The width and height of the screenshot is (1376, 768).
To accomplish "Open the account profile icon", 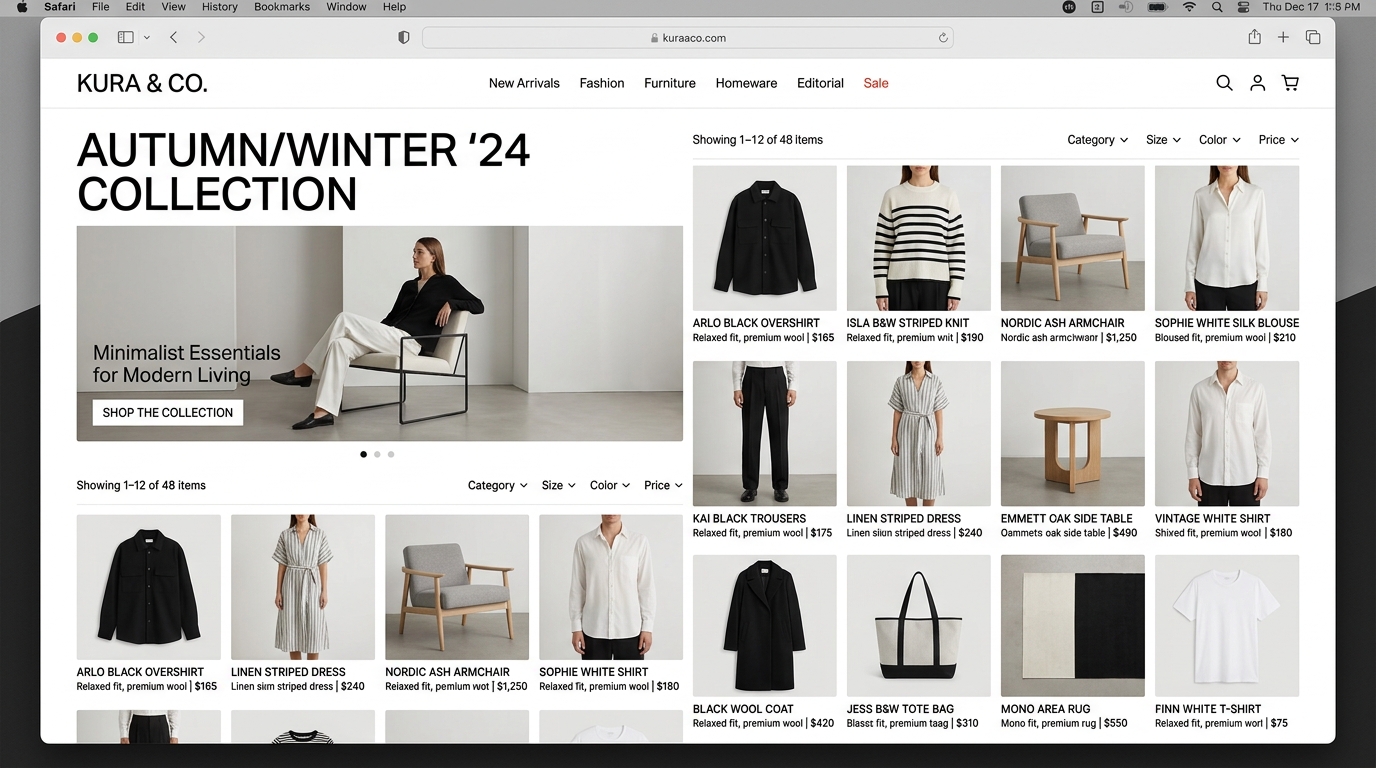I will 1258,83.
